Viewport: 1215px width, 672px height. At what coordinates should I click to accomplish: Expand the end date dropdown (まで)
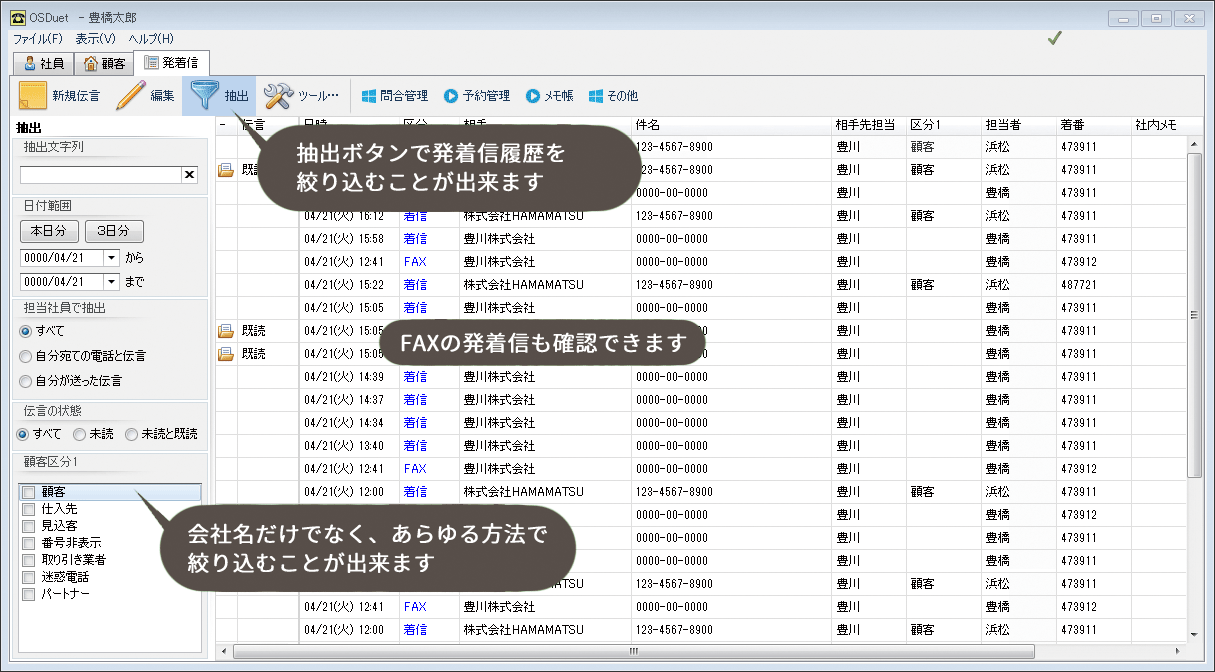point(111,282)
